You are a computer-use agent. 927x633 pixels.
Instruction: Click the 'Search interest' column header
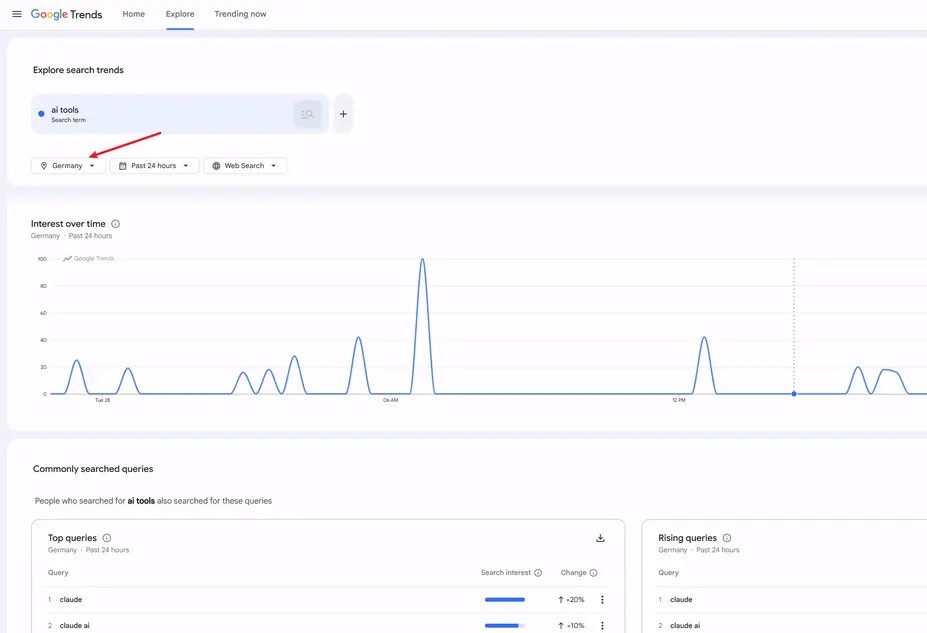505,573
